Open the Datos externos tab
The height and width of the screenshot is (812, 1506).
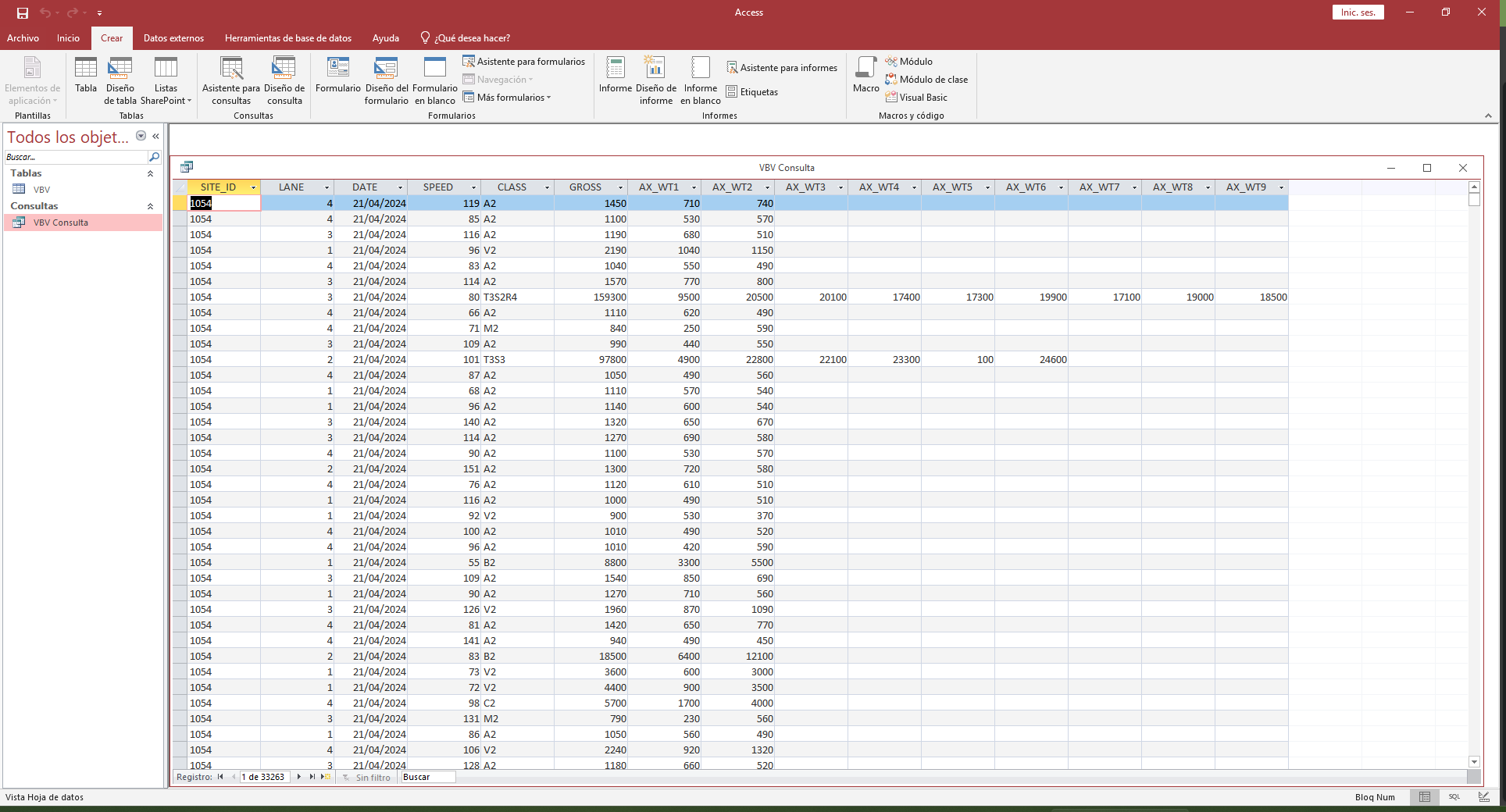(x=173, y=38)
